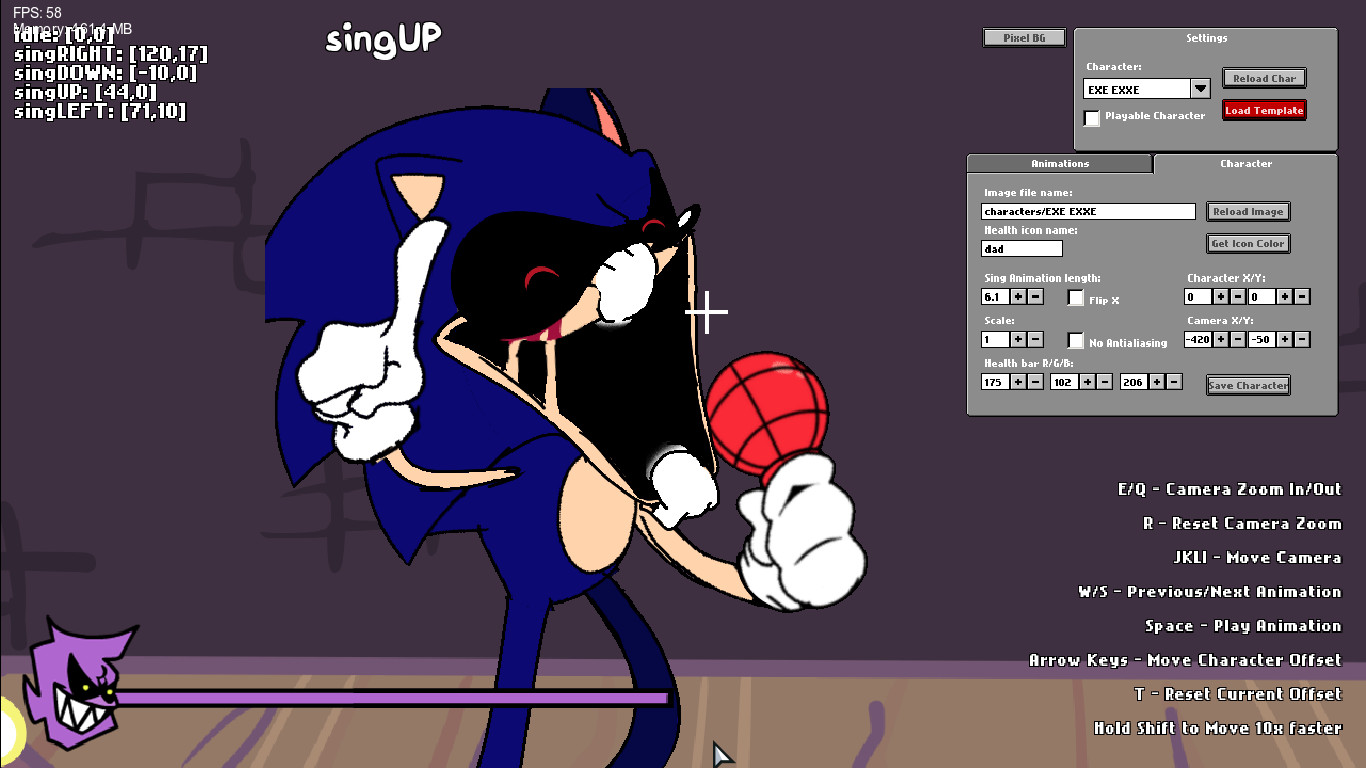Increase Camera Y with its plus button
1366x768 pixels.
click(1285, 340)
